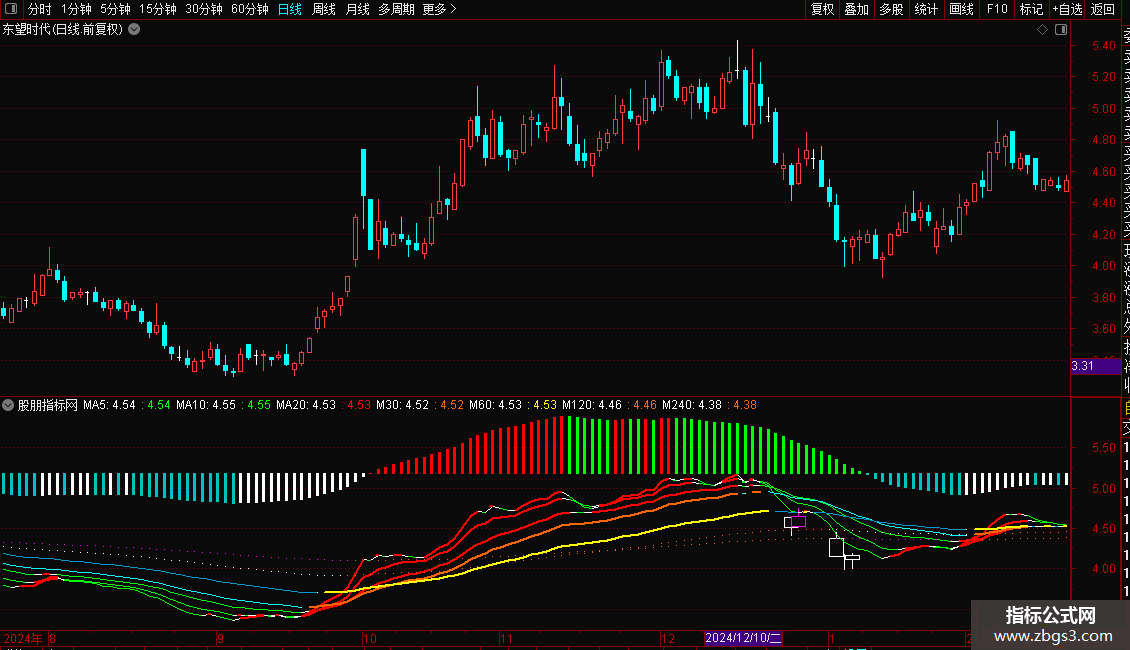Click the 叠加 overlay button
The height and width of the screenshot is (650, 1130).
pos(857,9)
